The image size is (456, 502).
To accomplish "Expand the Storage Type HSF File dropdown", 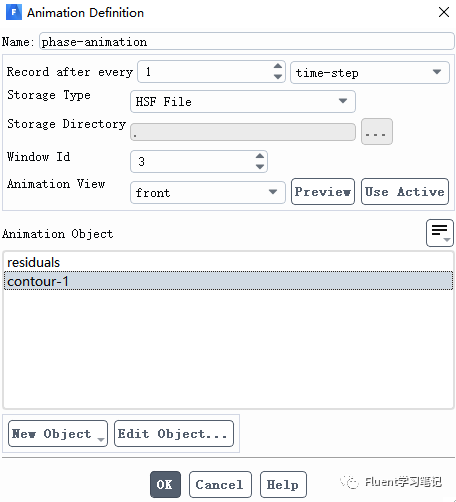I will (x=243, y=101).
